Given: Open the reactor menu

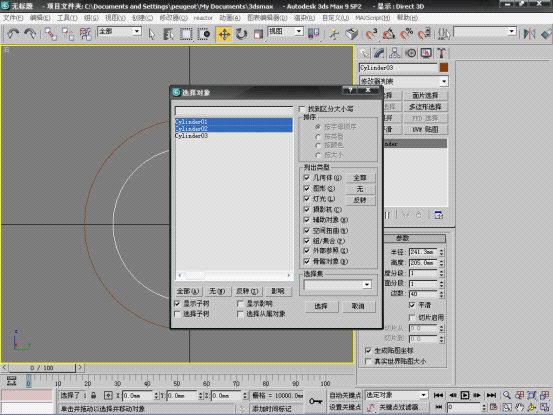Looking at the screenshot, I should pos(203,18).
